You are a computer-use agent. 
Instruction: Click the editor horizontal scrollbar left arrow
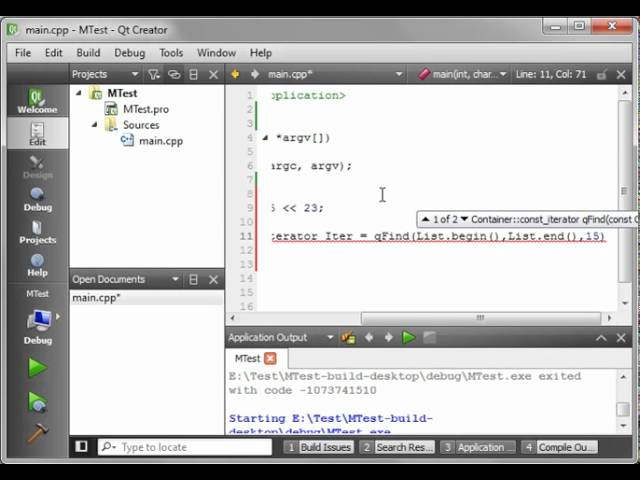[233, 318]
